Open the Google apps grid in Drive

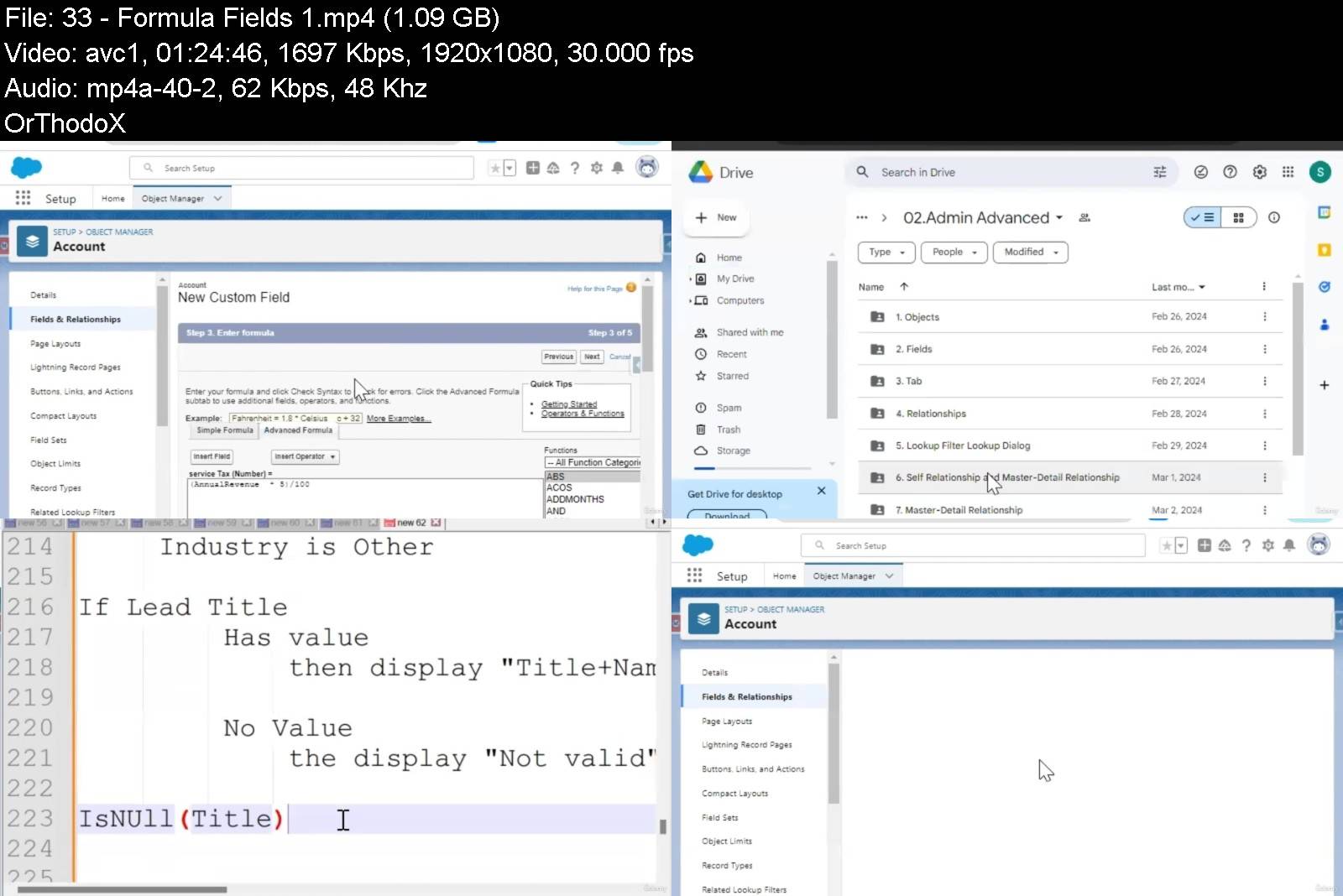point(1288,172)
